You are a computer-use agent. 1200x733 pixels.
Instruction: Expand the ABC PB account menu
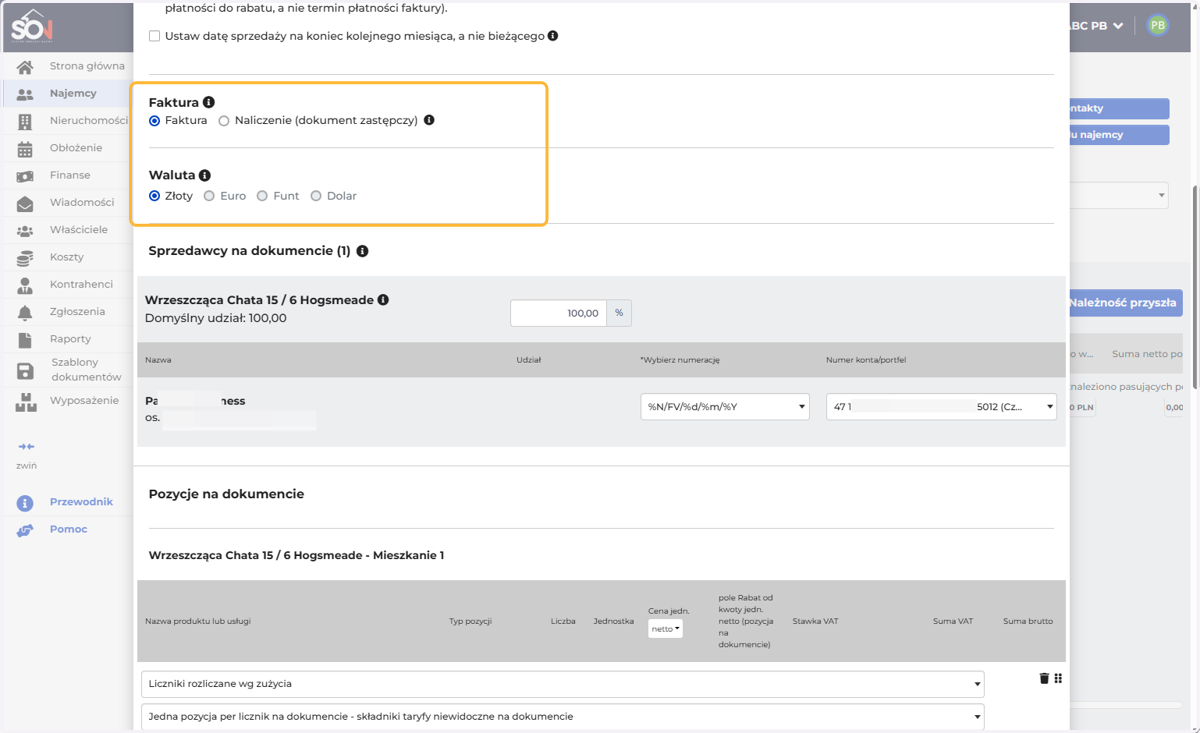(1096, 26)
